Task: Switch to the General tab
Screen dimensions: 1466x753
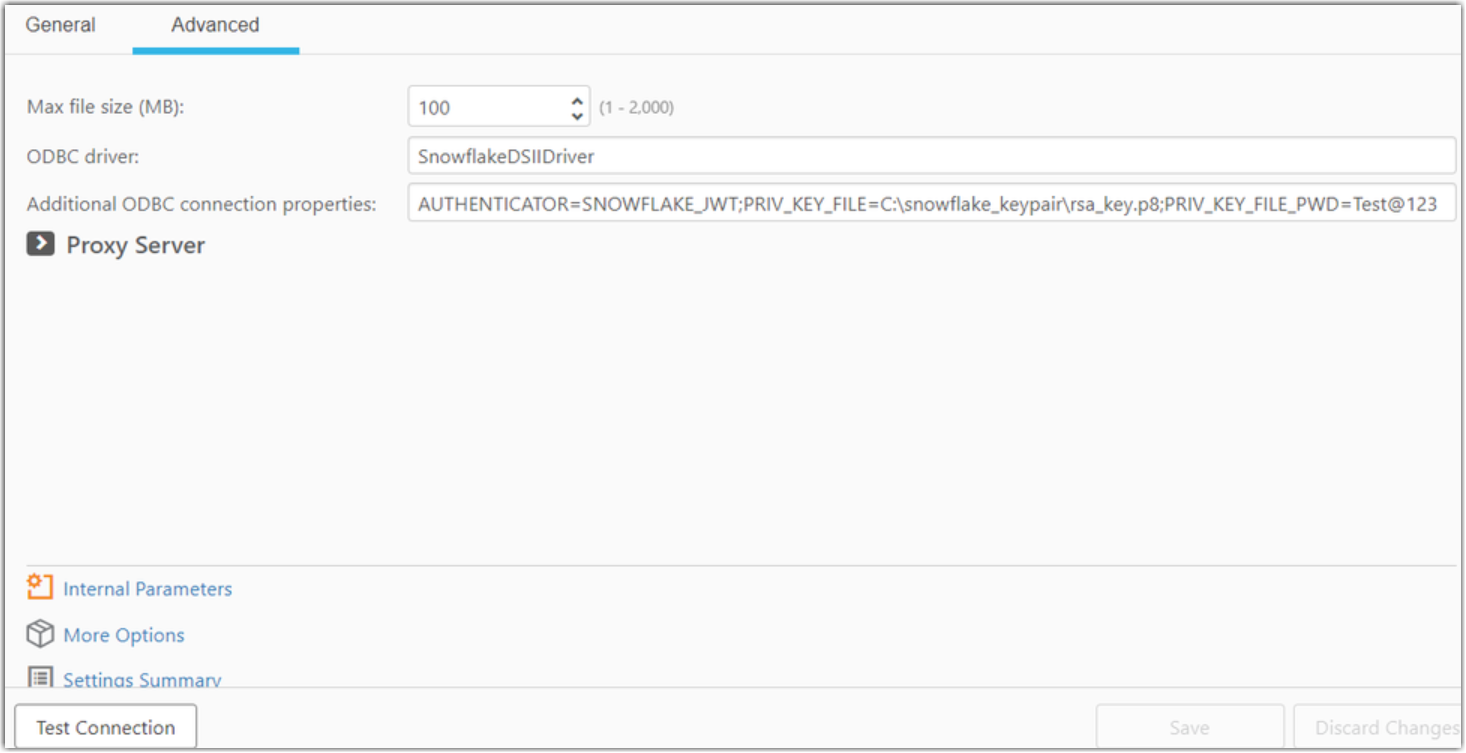Action: tap(60, 25)
